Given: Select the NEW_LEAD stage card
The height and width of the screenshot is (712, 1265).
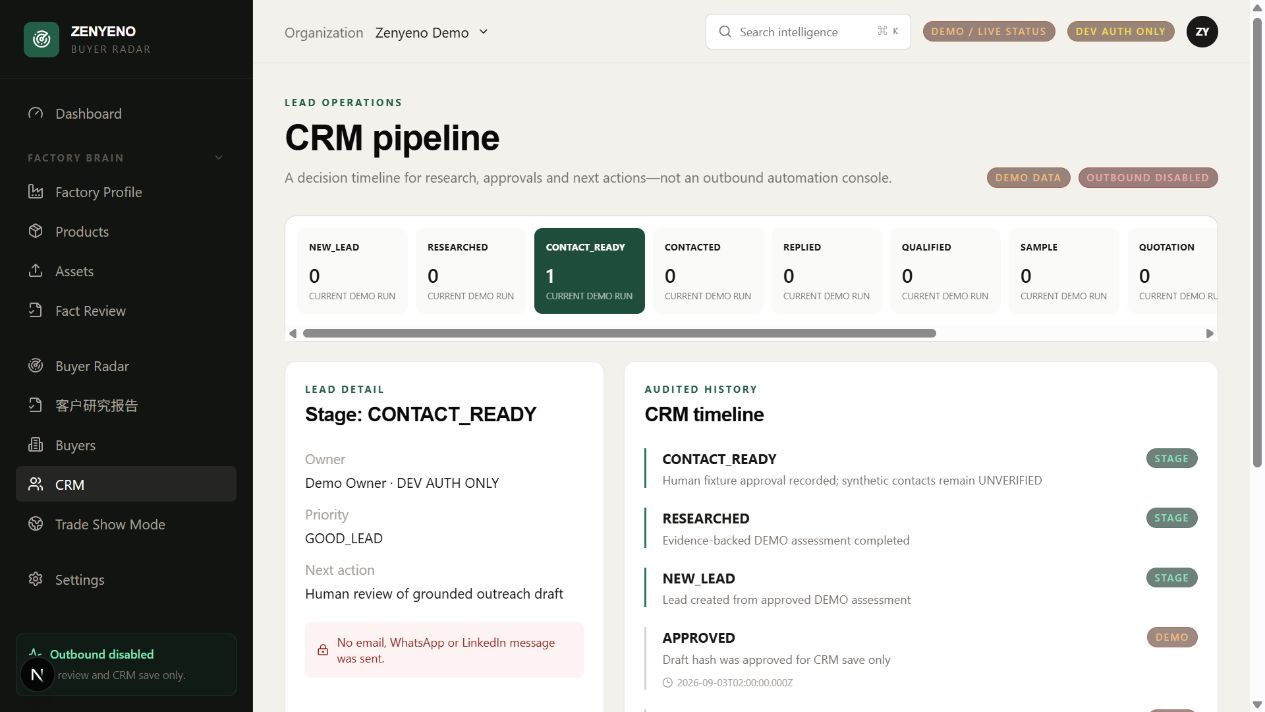Looking at the screenshot, I should click(352, 271).
